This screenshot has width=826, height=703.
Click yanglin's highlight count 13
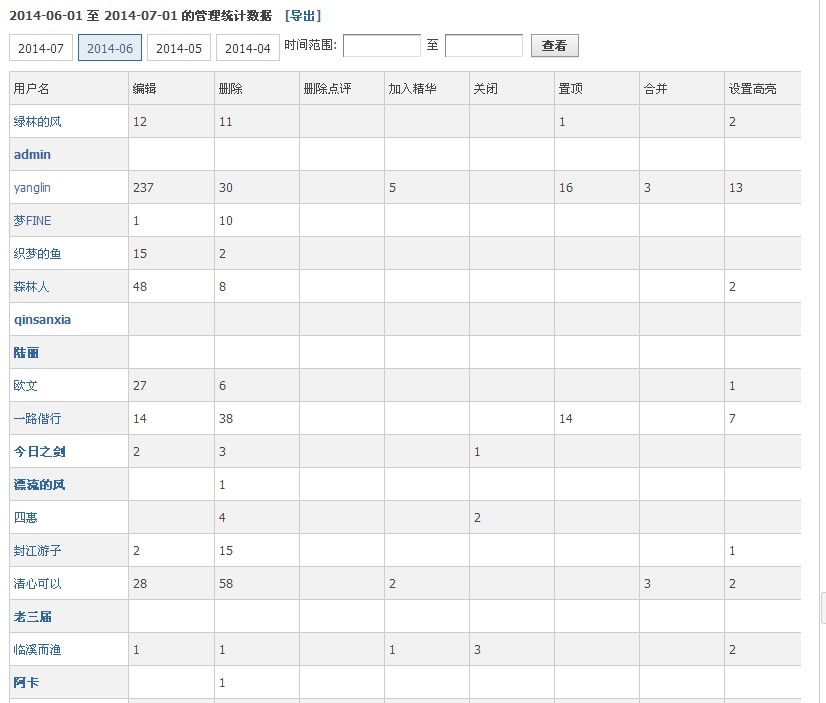tap(736, 187)
